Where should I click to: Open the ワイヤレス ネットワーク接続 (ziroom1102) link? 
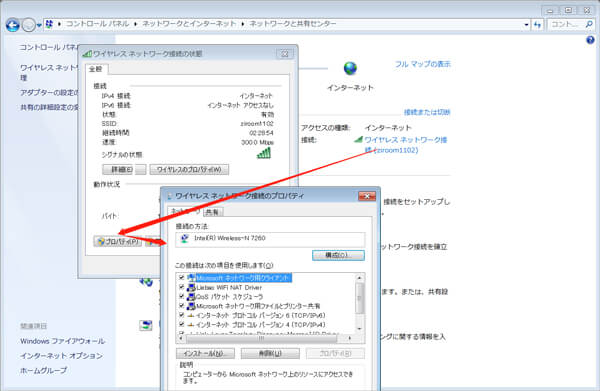(406, 145)
